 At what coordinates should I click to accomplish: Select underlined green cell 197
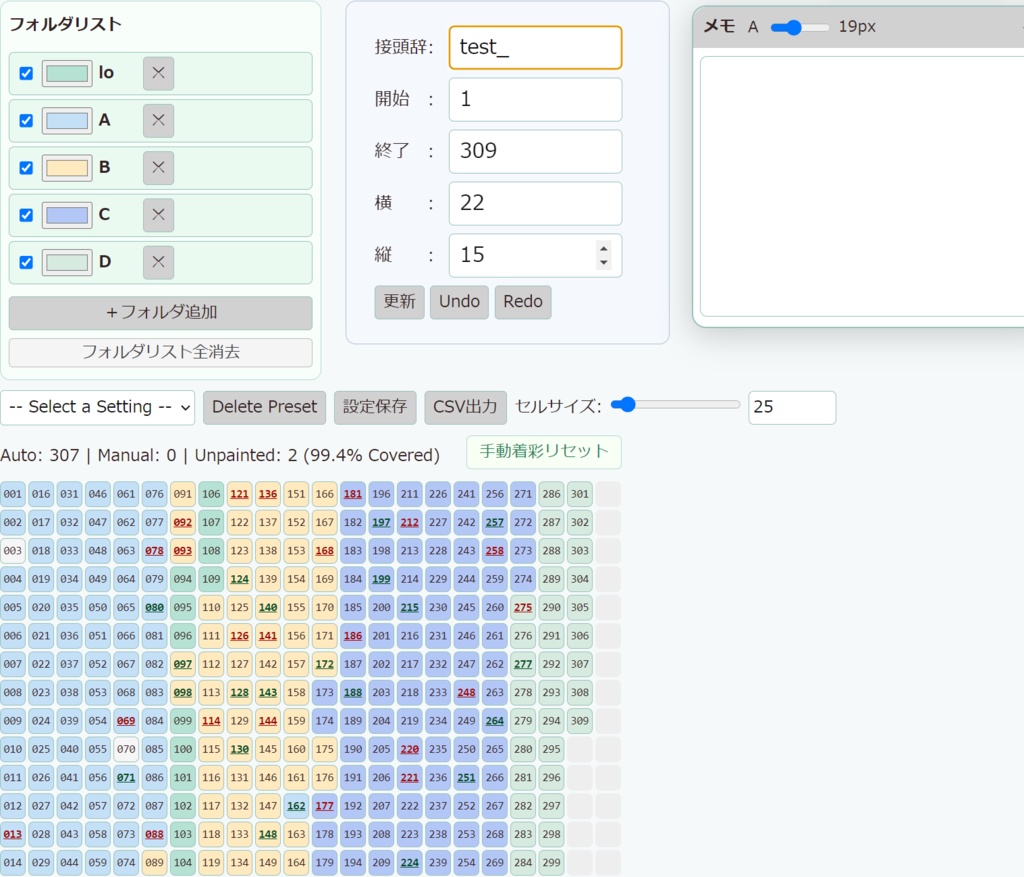coord(381,522)
